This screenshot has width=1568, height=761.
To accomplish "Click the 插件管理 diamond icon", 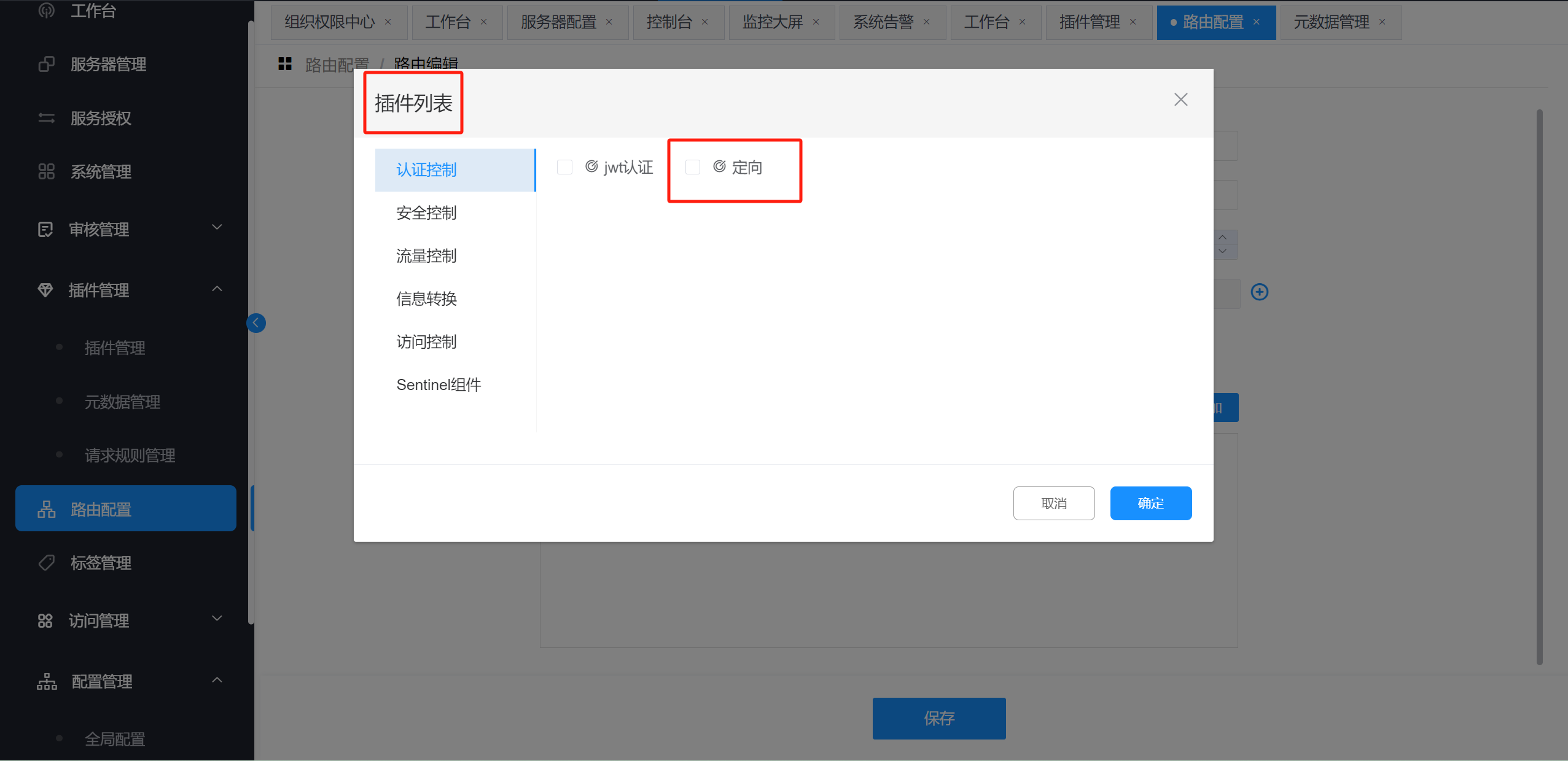I will click(45, 290).
